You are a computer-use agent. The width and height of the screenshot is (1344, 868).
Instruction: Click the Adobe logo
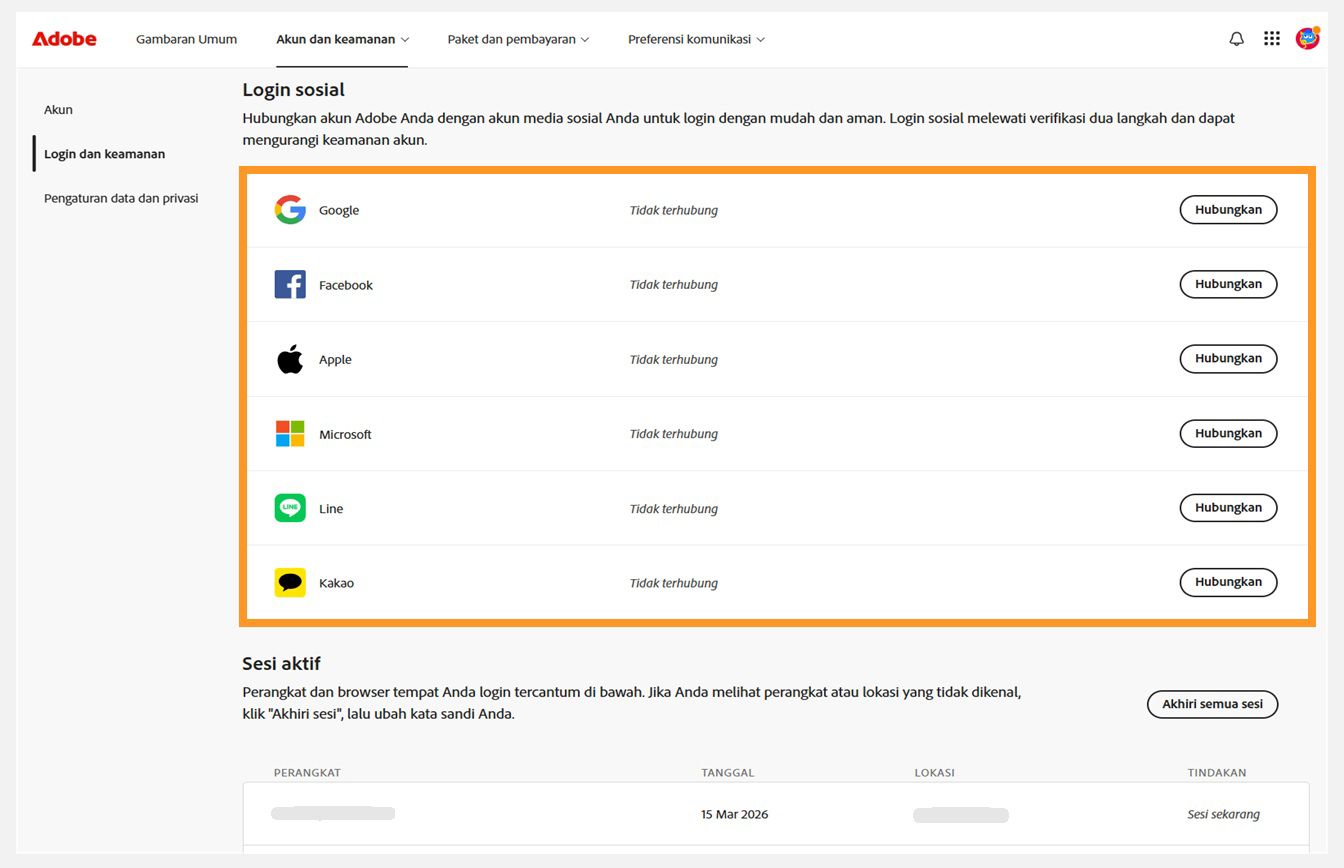64,39
